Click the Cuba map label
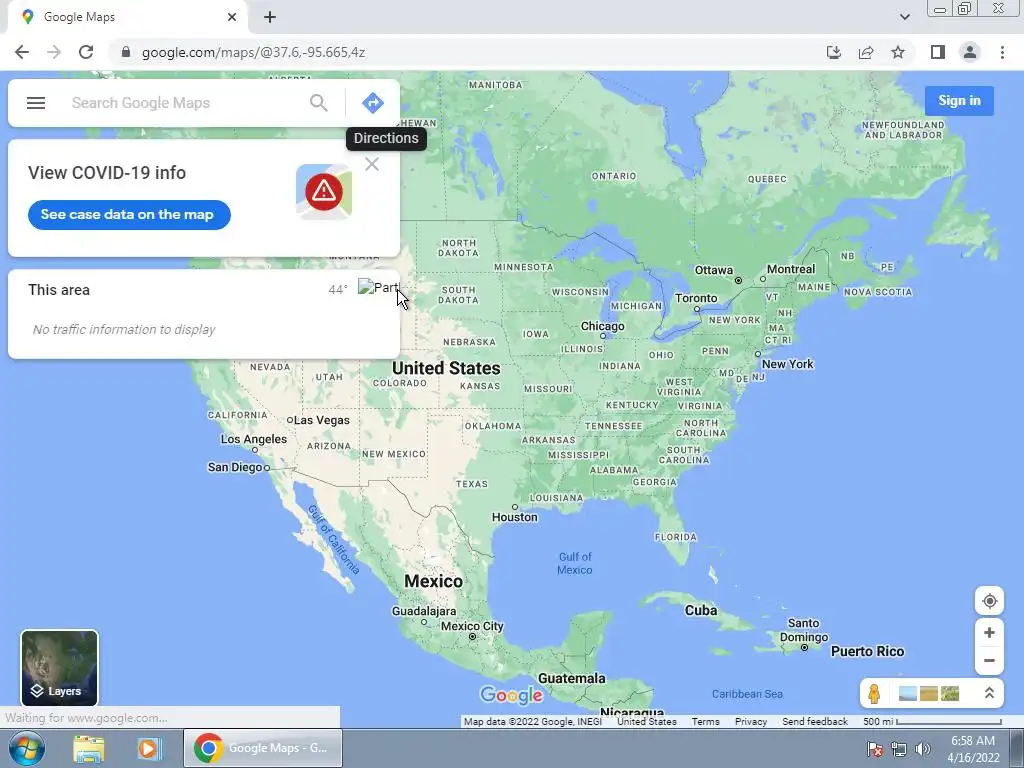 tap(701, 611)
